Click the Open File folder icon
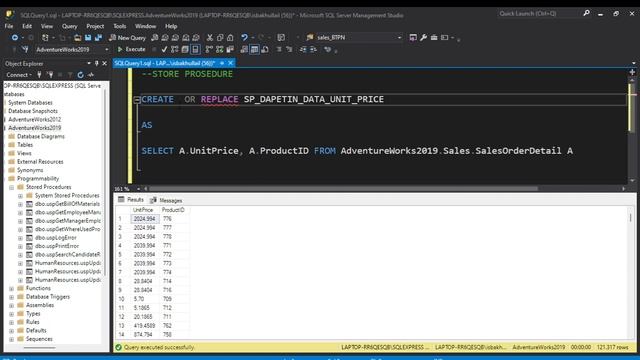Screen dimensions: 640x360 pos(78,38)
